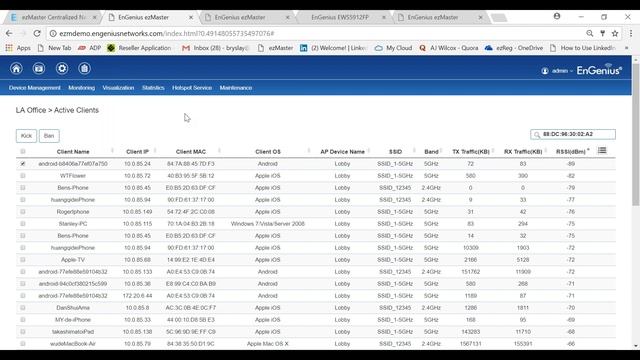Open the Maintenance menu
Image resolution: width=640 pixels, height=360 pixels.
(x=236, y=88)
